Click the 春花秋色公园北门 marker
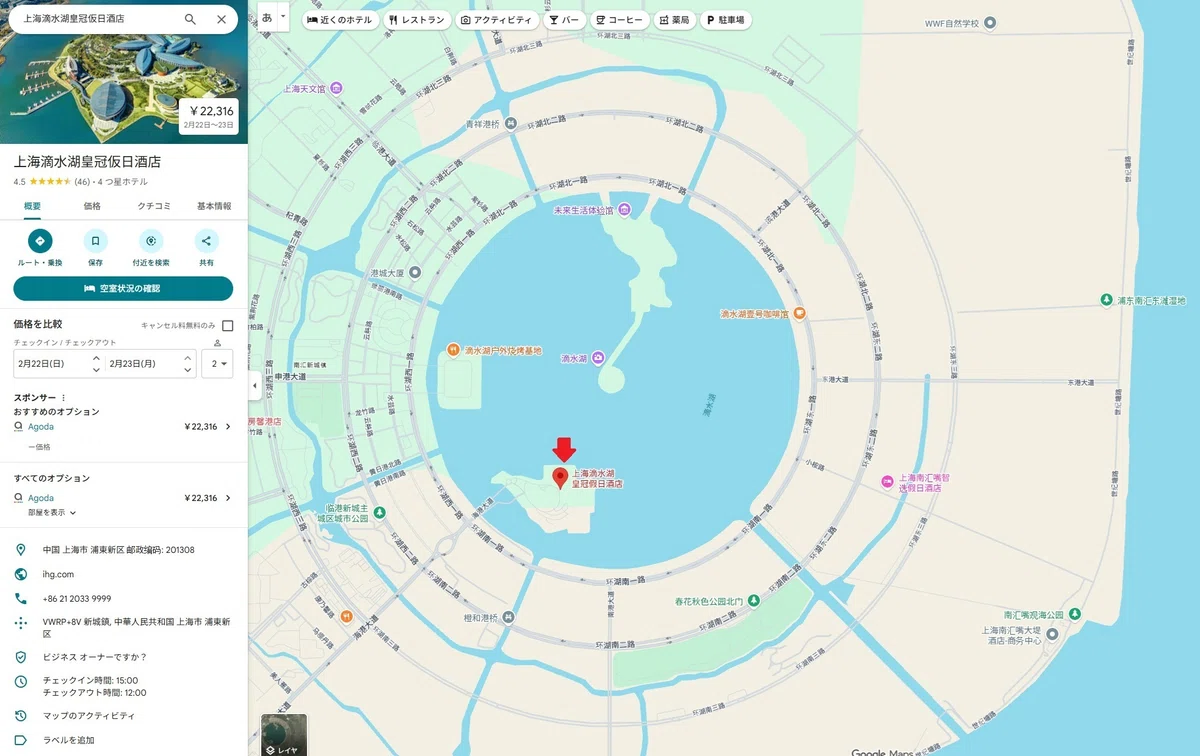The image size is (1200, 756). click(x=754, y=601)
